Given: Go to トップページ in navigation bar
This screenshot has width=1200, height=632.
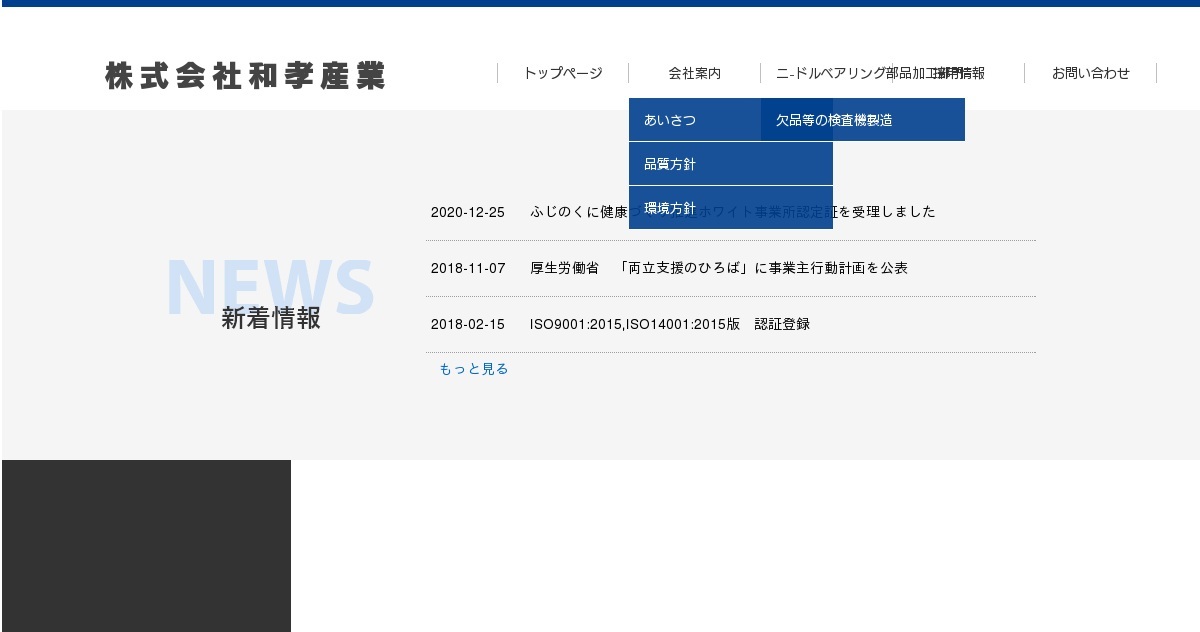Looking at the screenshot, I should (563, 73).
